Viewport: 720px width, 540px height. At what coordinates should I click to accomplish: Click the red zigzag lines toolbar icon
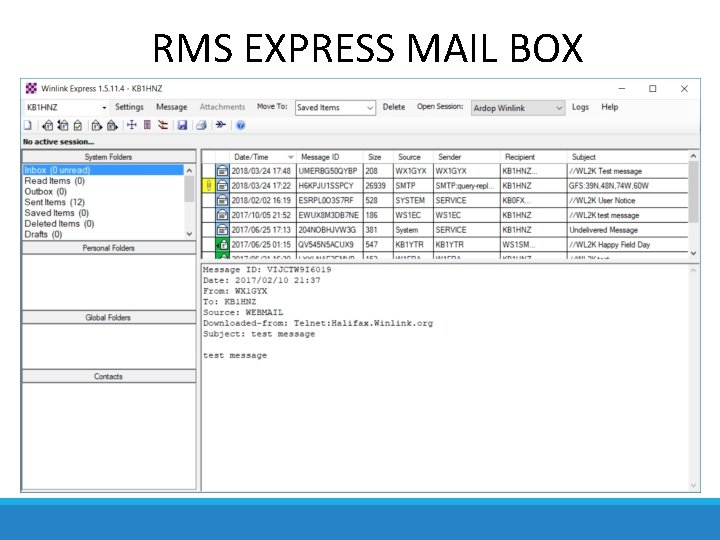(163, 125)
